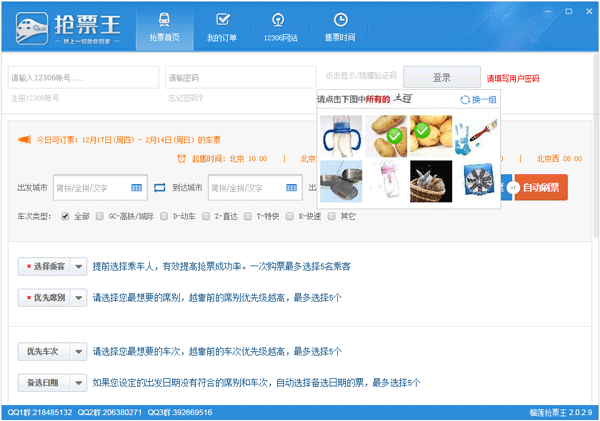Switch to 我的订单 tab
This screenshot has height=421, width=600.
[222, 28]
